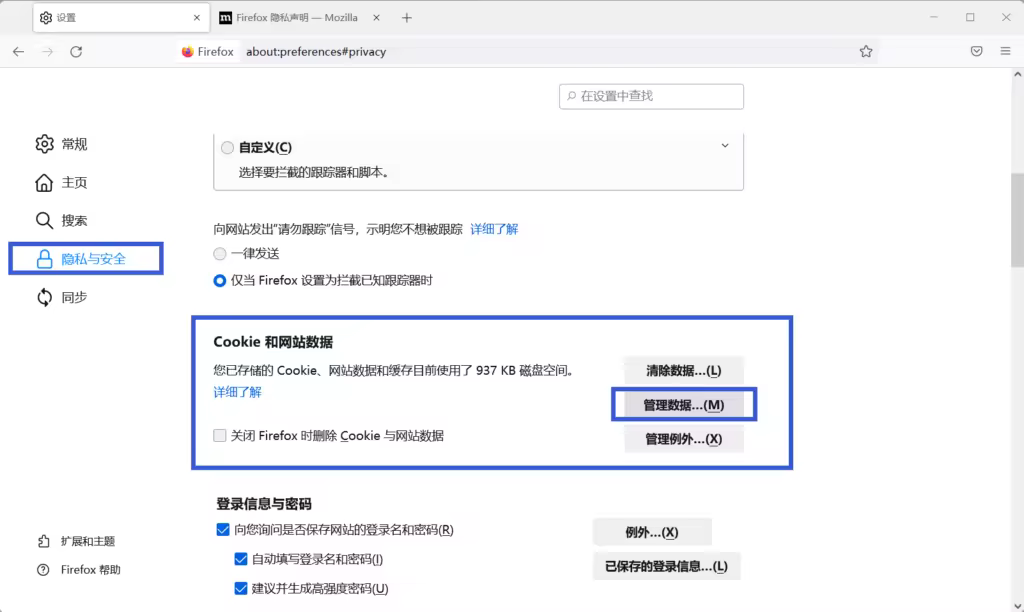This screenshot has width=1024, height=612.
Task: Click the sync arrows icon beside 同步
Action: pos(44,297)
